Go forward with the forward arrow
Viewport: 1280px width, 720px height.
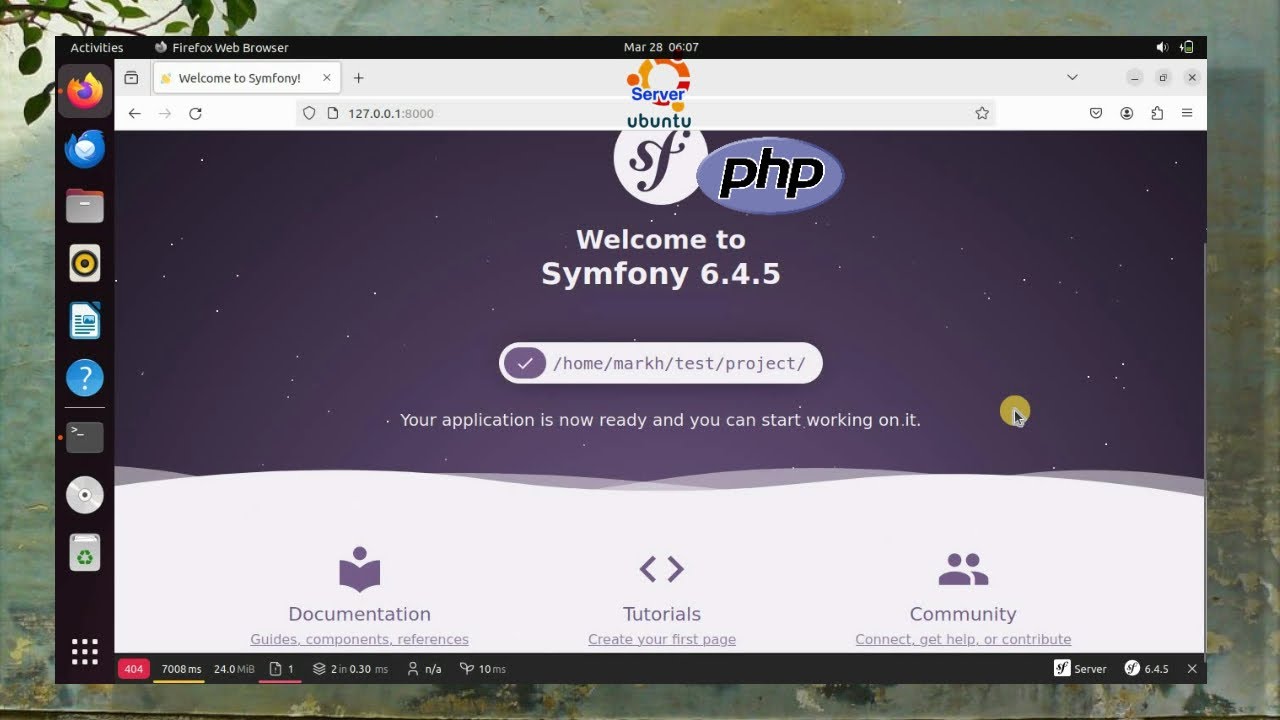click(165, 113)
